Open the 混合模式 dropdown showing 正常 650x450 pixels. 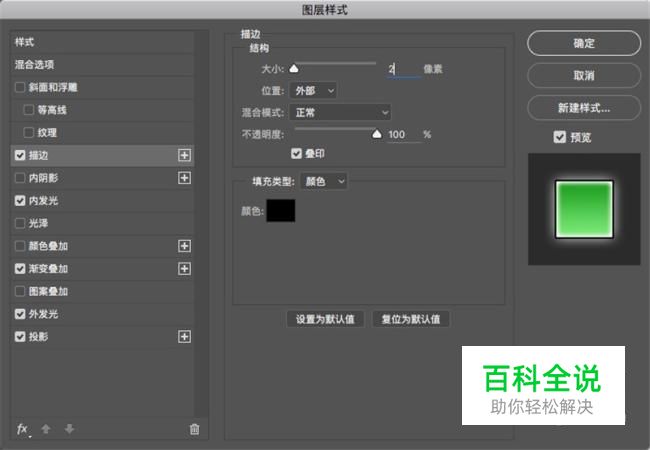(x=340, y=112)
